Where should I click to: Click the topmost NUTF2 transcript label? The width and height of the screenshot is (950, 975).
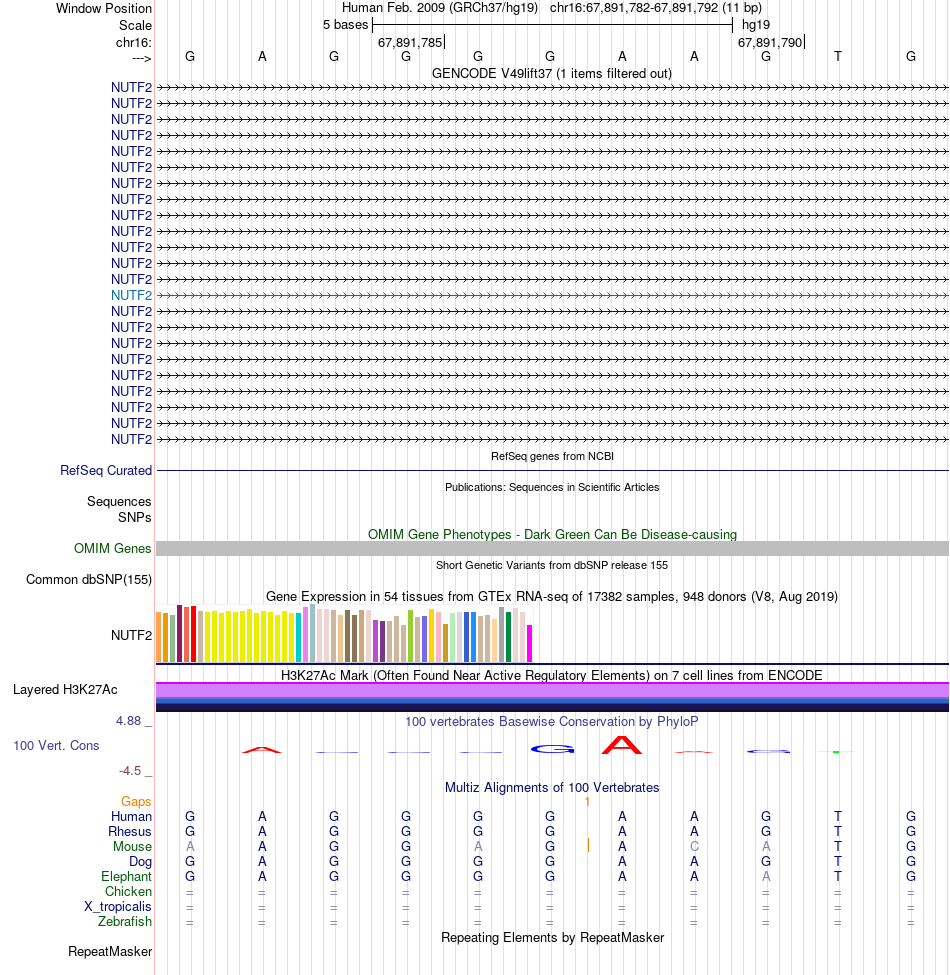pos(131,88)
